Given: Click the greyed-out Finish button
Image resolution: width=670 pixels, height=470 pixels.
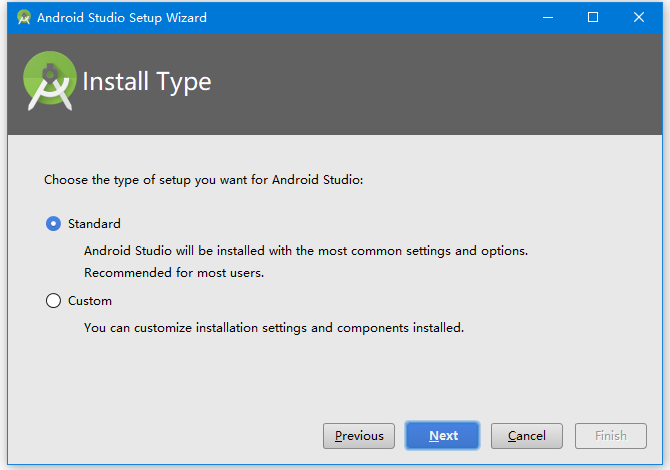Looking at the screenshot, I should point(611,436).
